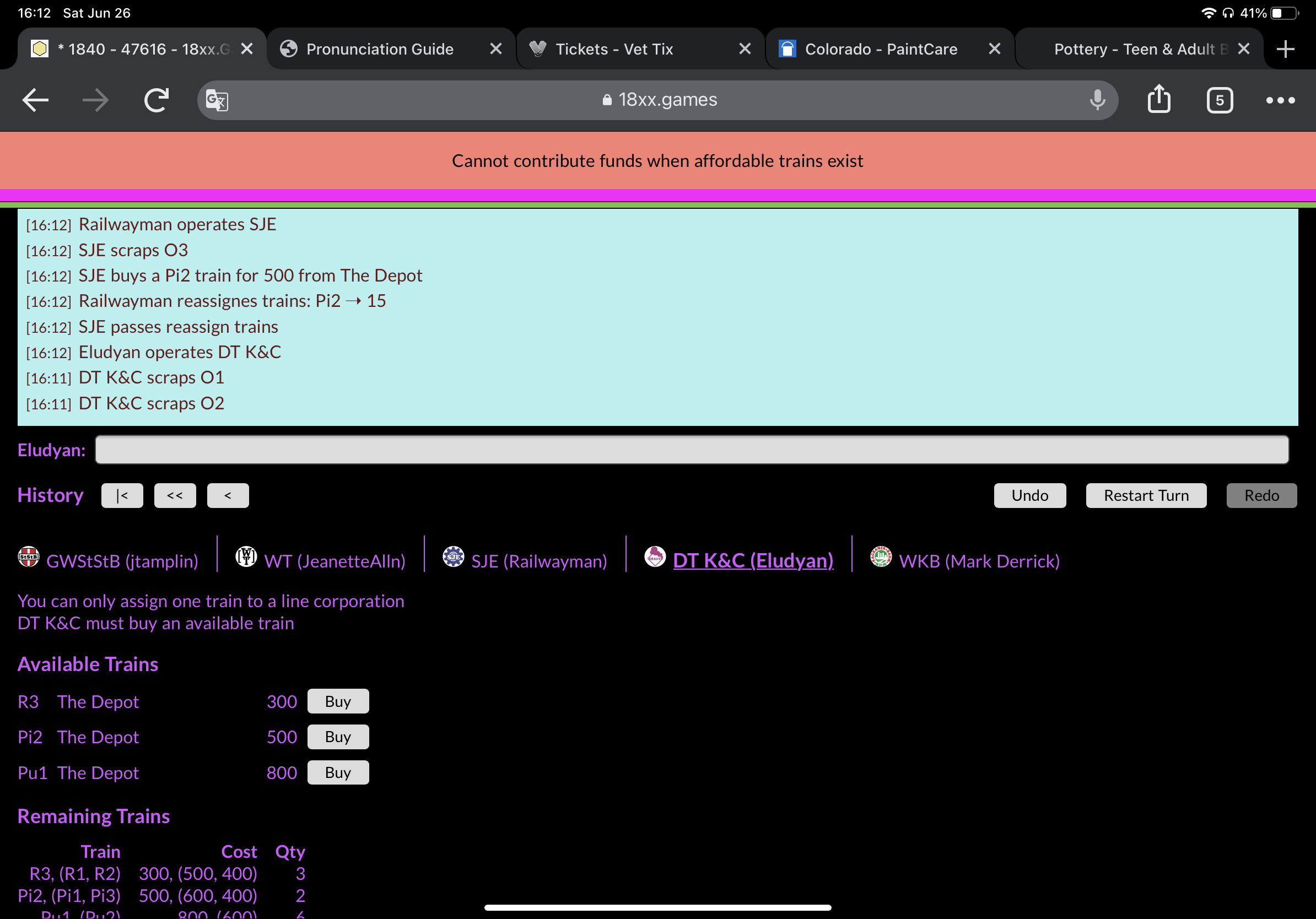
Task: Step back one action with < button
Action: (x=228, y=495)
